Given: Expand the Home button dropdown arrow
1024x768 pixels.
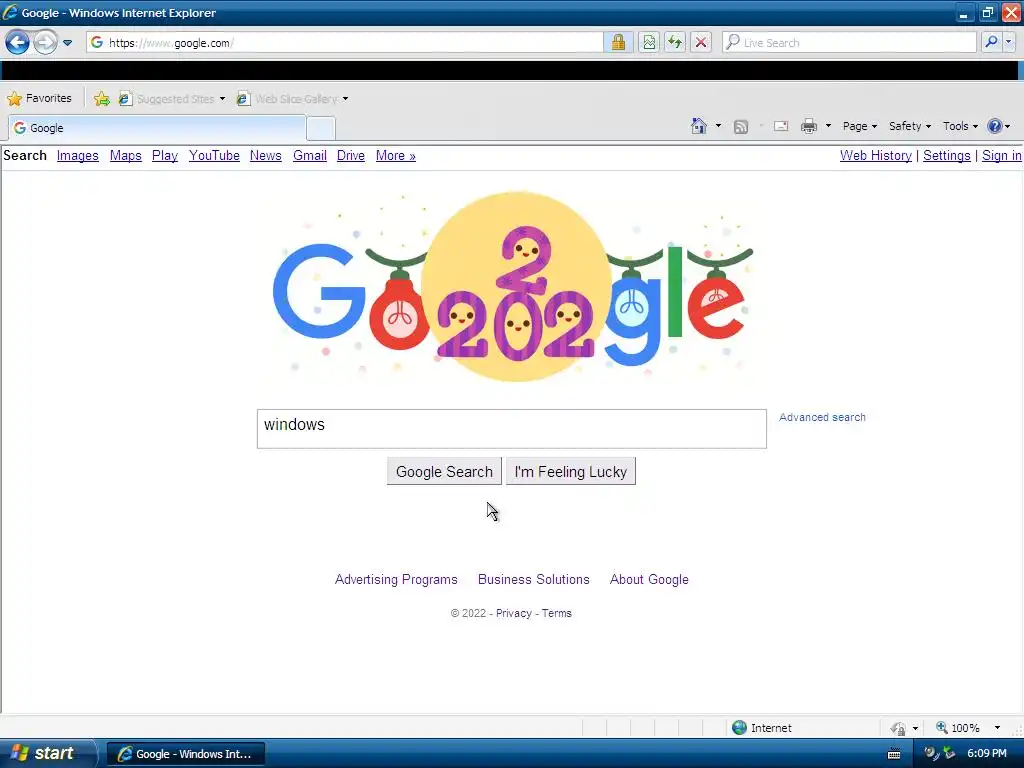Looking at the screenshot, I should [718, 126].
